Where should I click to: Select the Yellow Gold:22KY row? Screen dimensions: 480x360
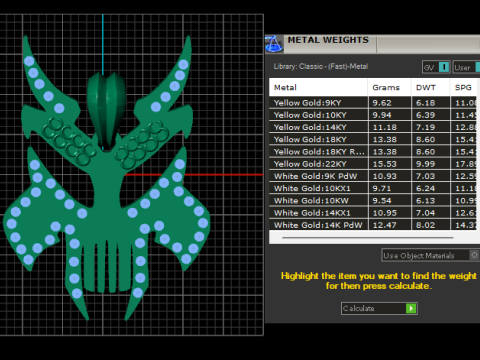coord(373,164)
